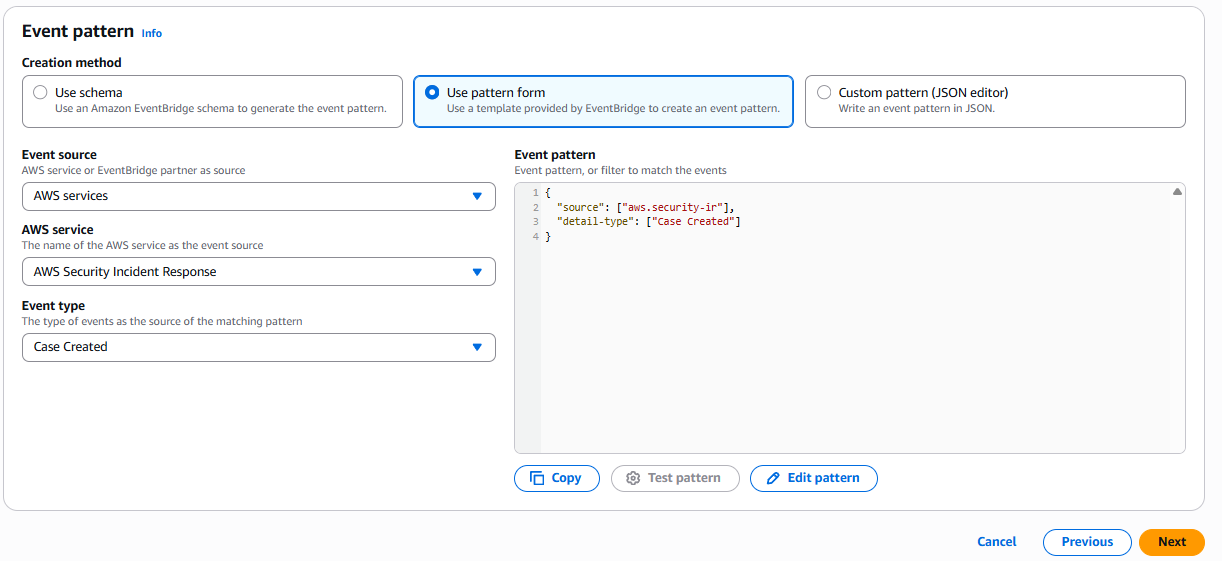Image resolution: width=1222 pixels, height=561 pixels.
Task: Click the editor's scroll-up arrow icon
Action: pyautogui.click(x=1177, y=191)
